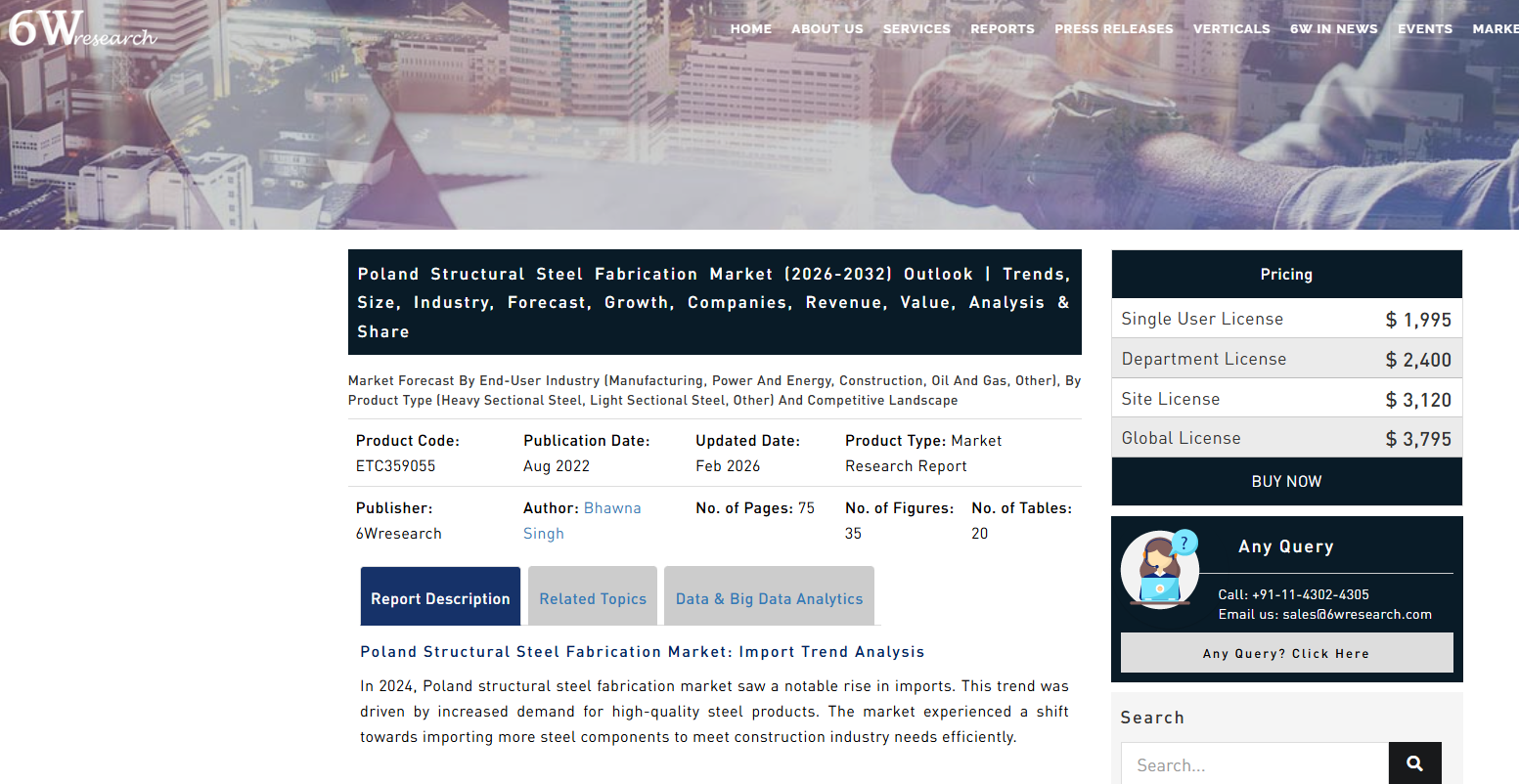The width and height of the screenshot is (1519, 784).
Task: Click into the Search input field
Action: tap(1254, 764)
